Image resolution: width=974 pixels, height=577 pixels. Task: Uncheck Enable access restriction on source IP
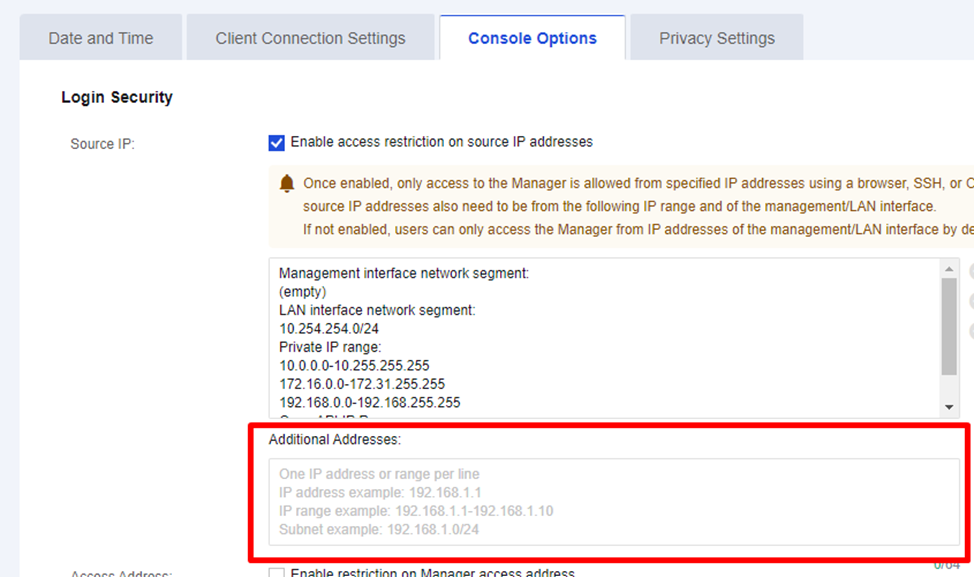[x=276, y=143]
